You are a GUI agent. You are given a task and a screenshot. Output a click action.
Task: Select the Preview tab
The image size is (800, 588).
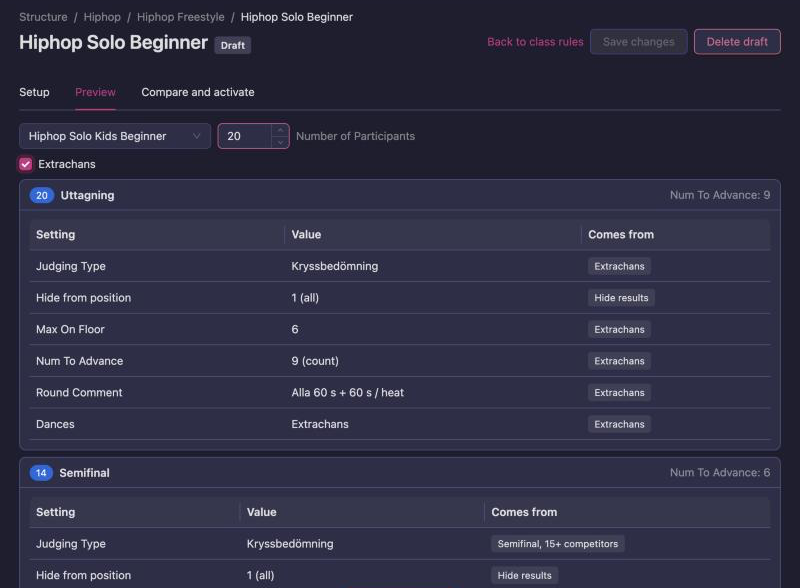[x=95, y=92]
